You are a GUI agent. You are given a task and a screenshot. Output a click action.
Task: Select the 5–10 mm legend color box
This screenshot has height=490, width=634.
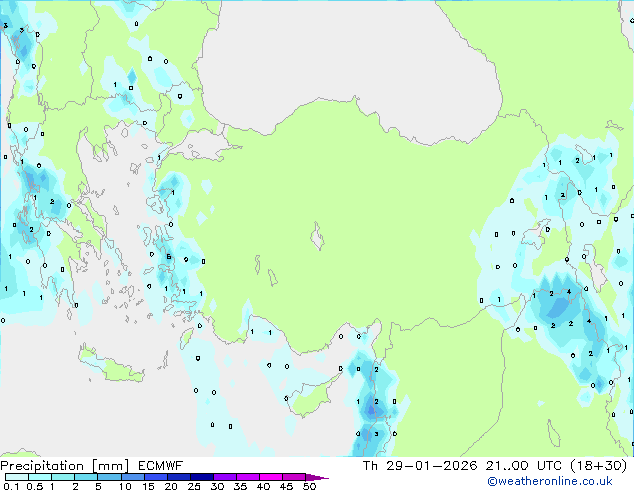pyautogui.click(x=109, y=477)
